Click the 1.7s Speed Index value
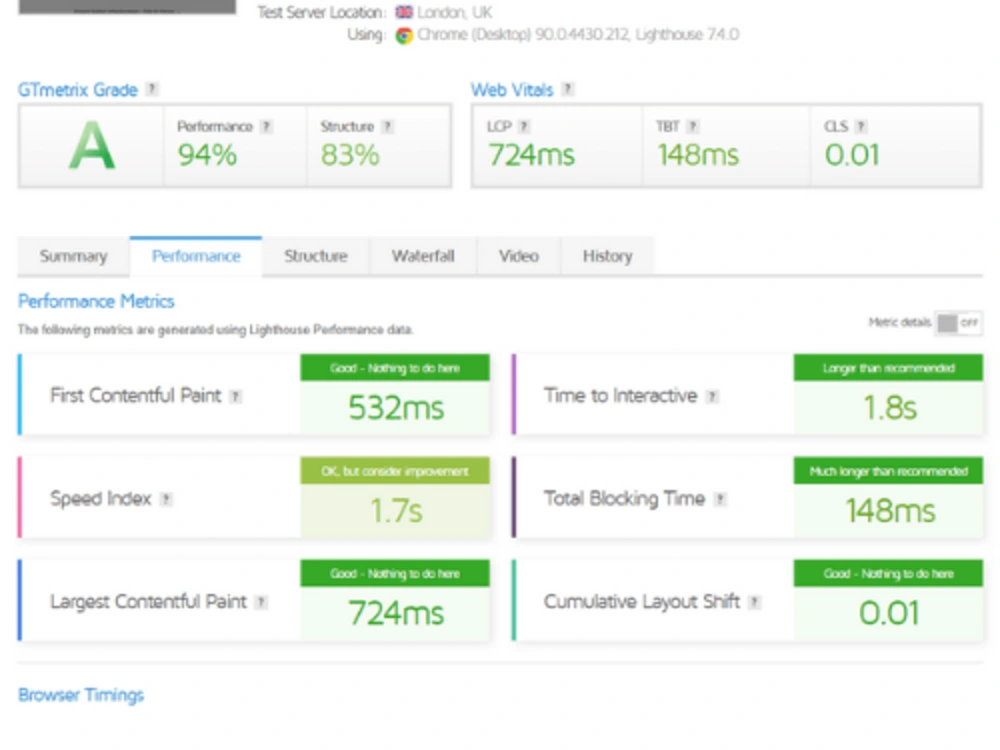The width and height of the screenshot is (1000, 750). click(x=396, y=511)
